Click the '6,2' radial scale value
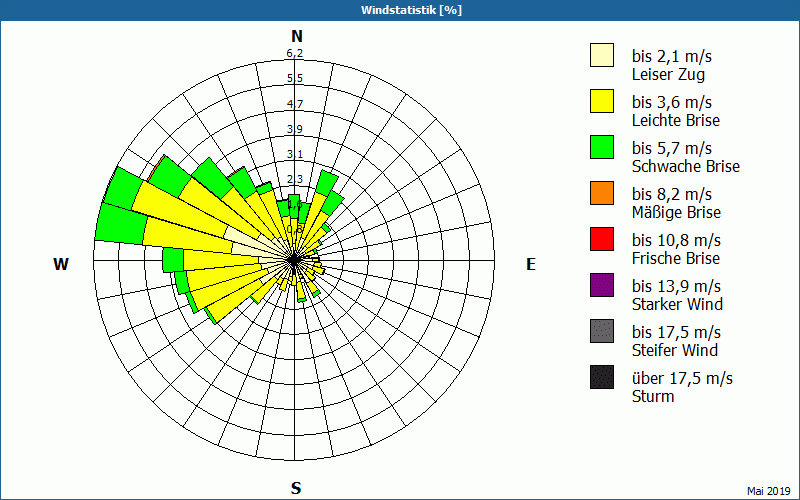 coord(295,54)
